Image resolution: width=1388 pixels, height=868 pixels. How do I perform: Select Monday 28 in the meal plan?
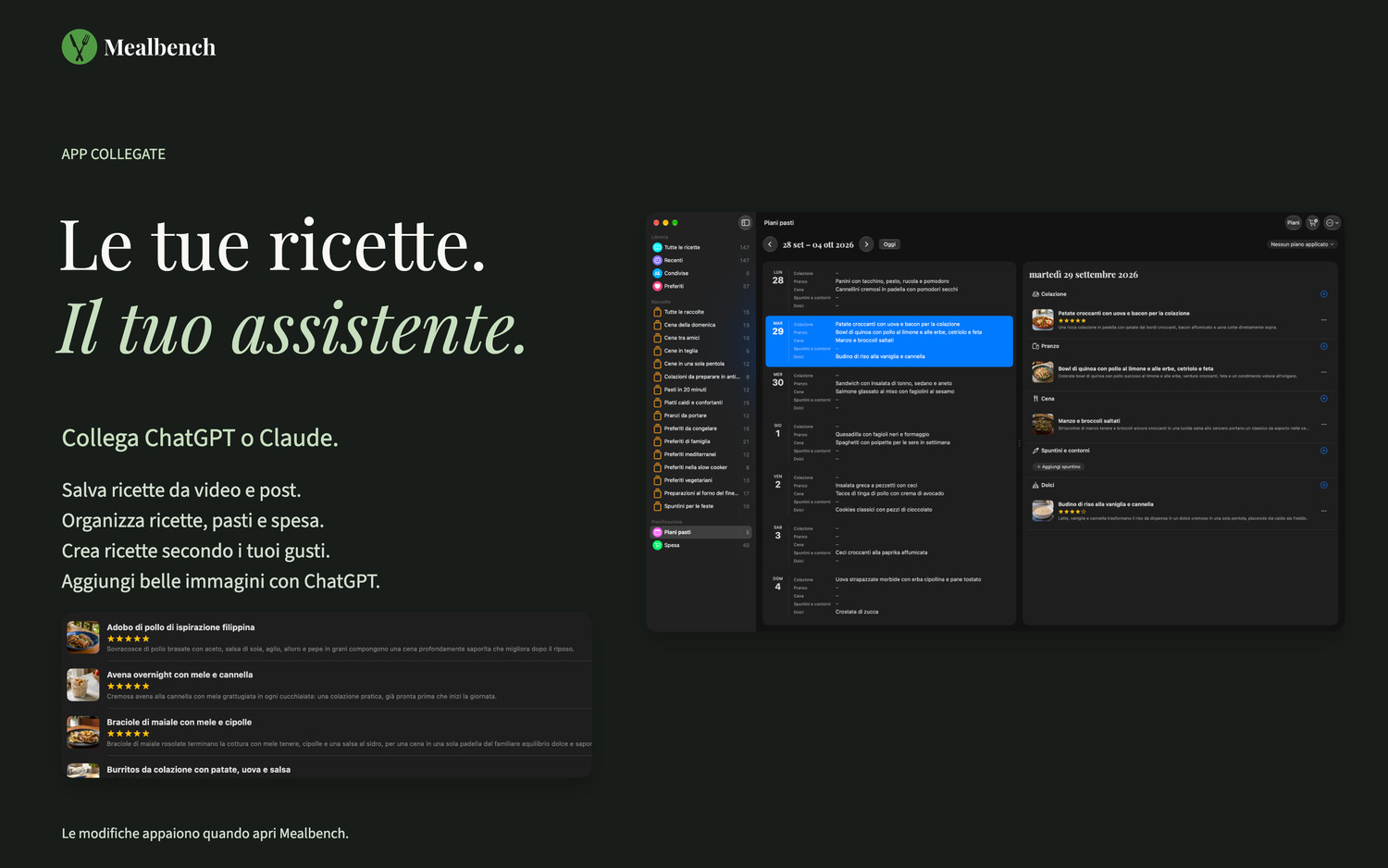[x=889, y=289]
